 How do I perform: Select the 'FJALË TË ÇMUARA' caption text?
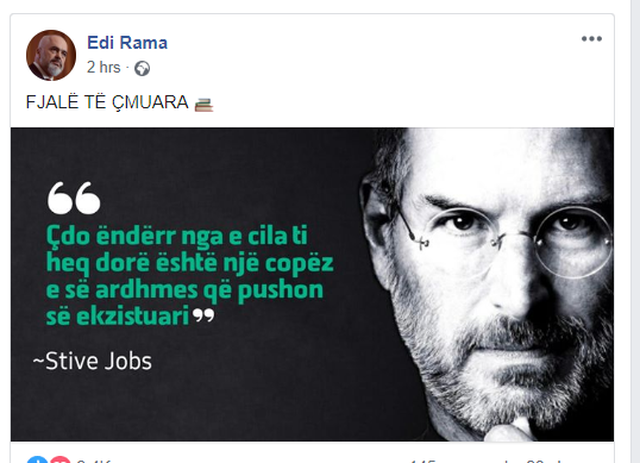click(107, 102)
